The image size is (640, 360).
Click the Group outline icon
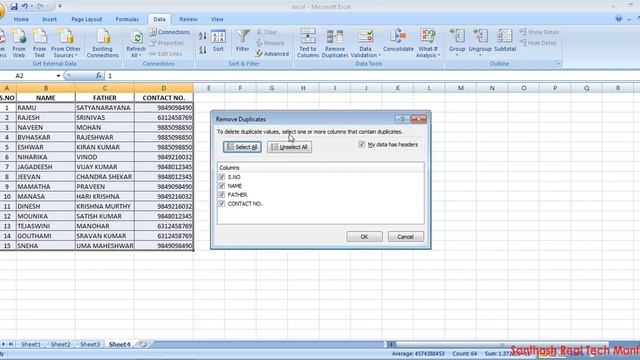click(x=457, y=42)
